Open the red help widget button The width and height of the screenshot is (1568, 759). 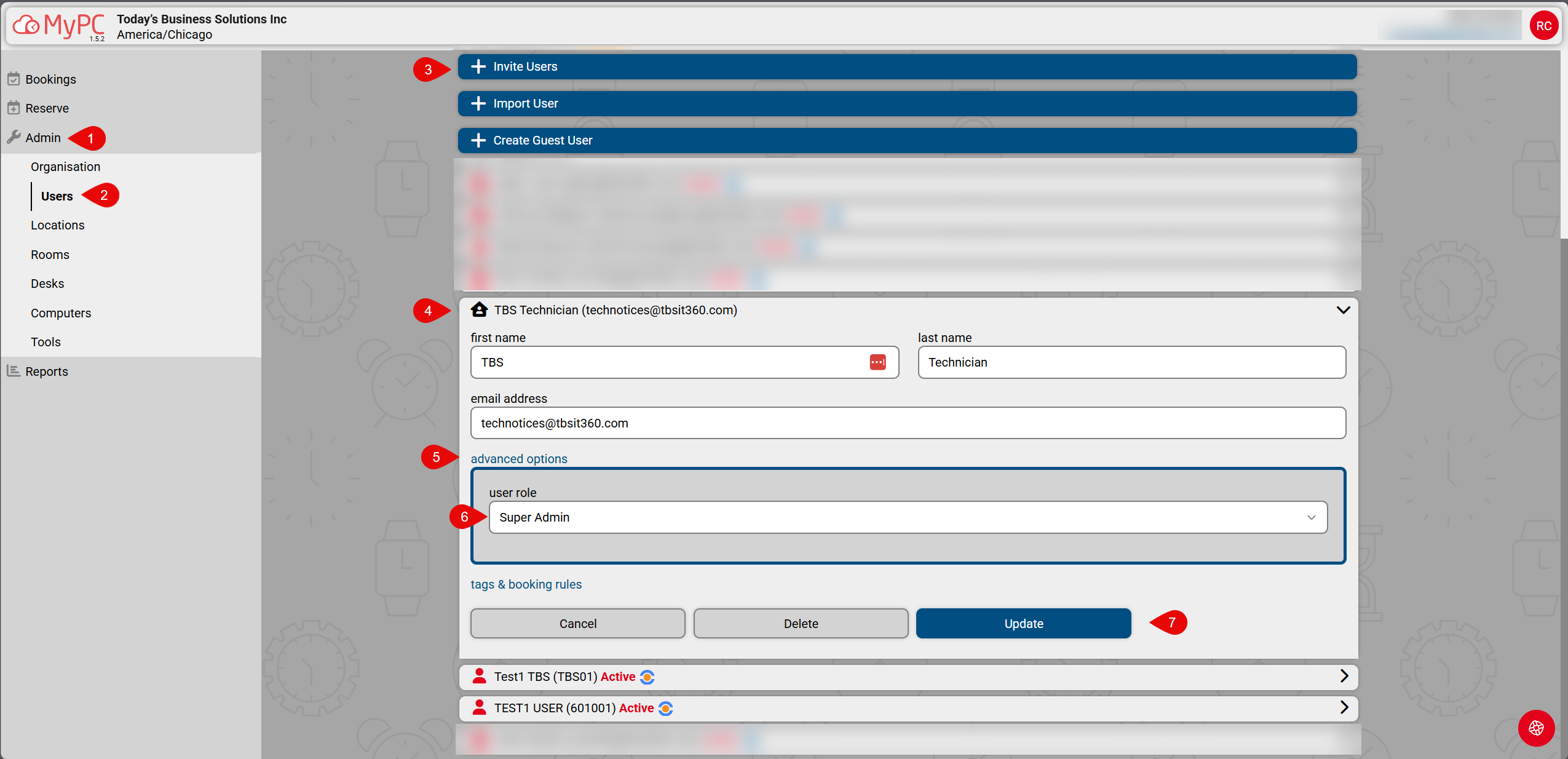[1536, 728]
